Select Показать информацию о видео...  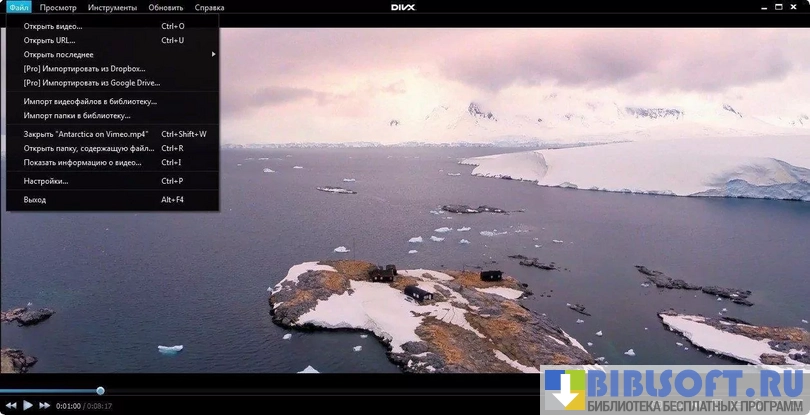(82, 162)
